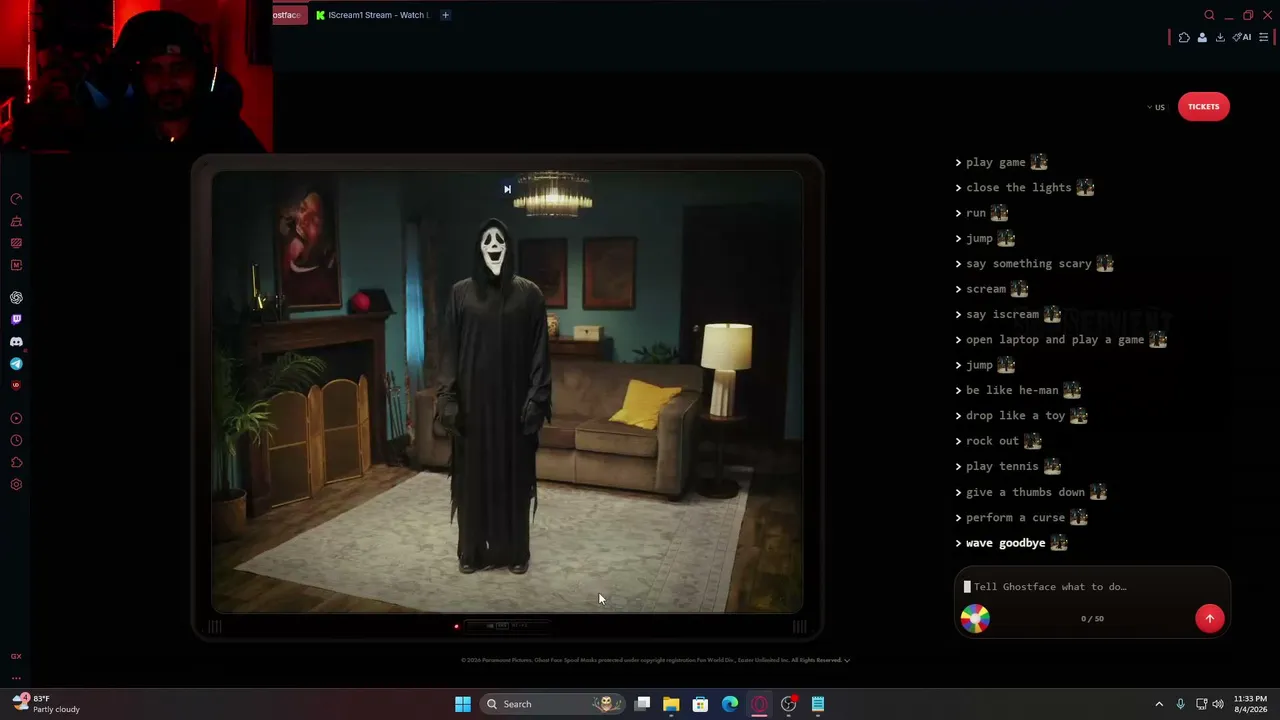This screenshot has width=1280, height=720.
Task: Open the History clock icon in sidebar
Action: click(16, 441)
